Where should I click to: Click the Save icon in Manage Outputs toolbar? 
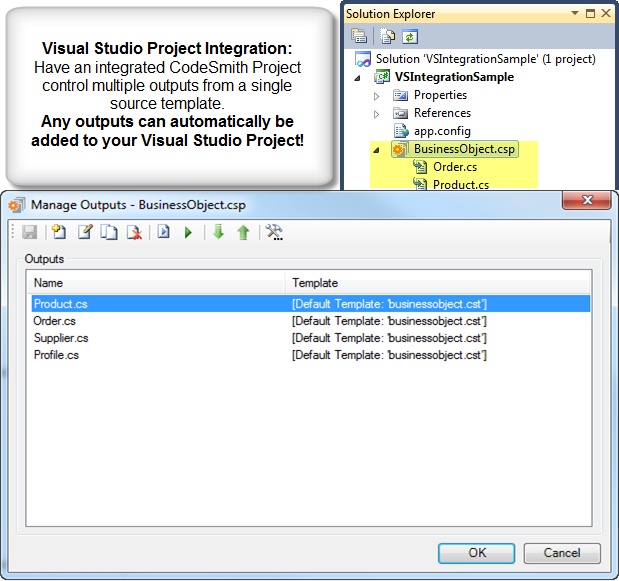click(x=30, y=232)
